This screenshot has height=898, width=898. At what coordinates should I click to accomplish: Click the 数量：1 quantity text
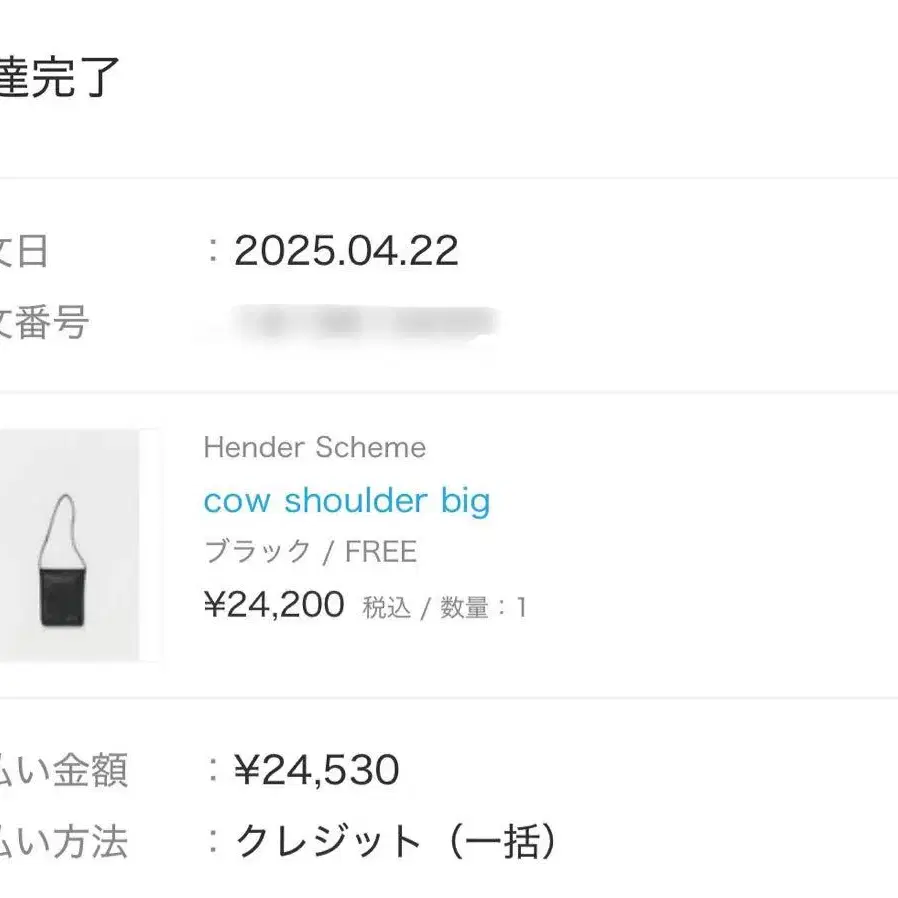point(480,607)
